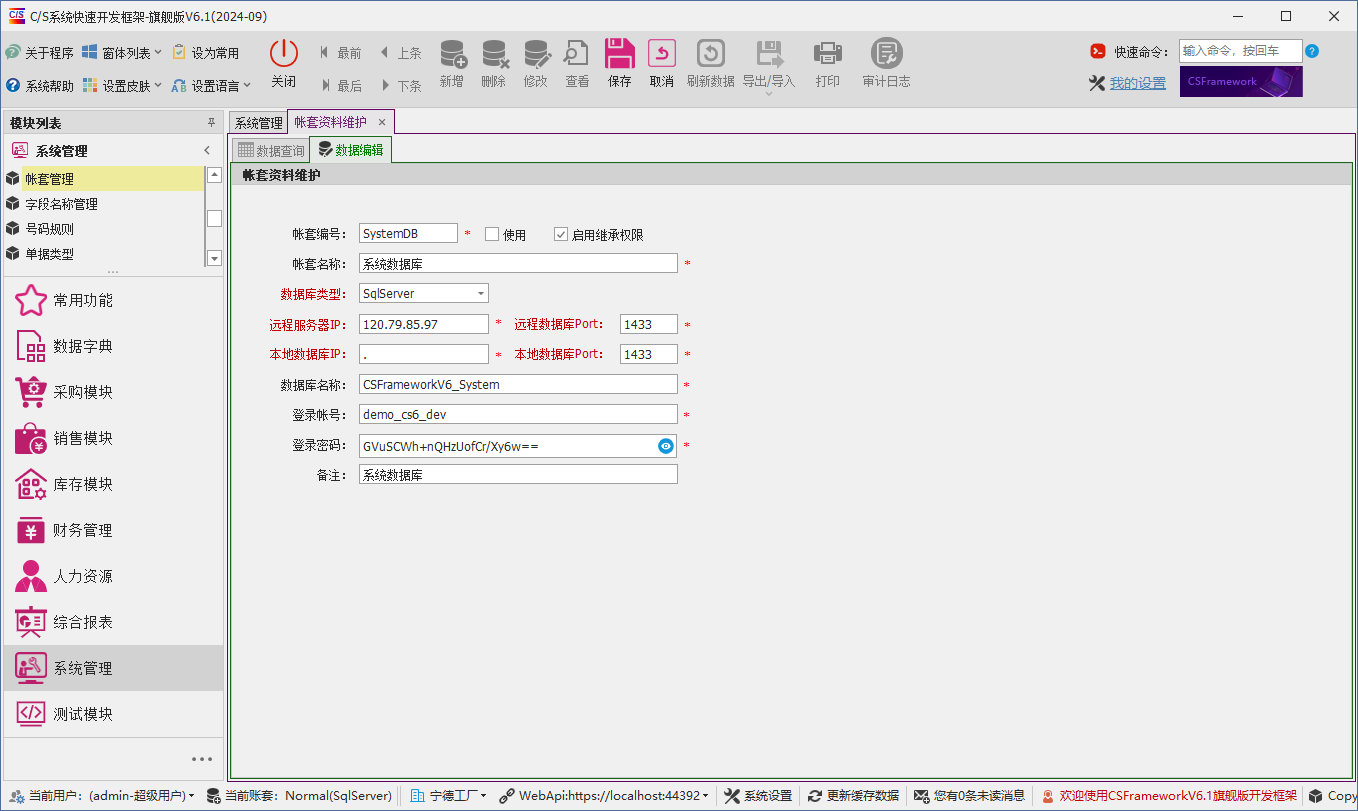Select 帐套管理 in module list

tap(104, 179)
